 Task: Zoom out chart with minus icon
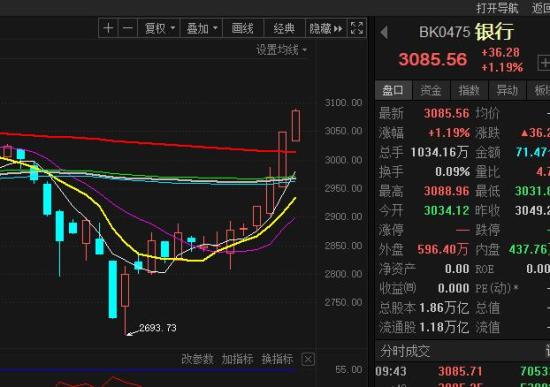click(x=128, y=28)
